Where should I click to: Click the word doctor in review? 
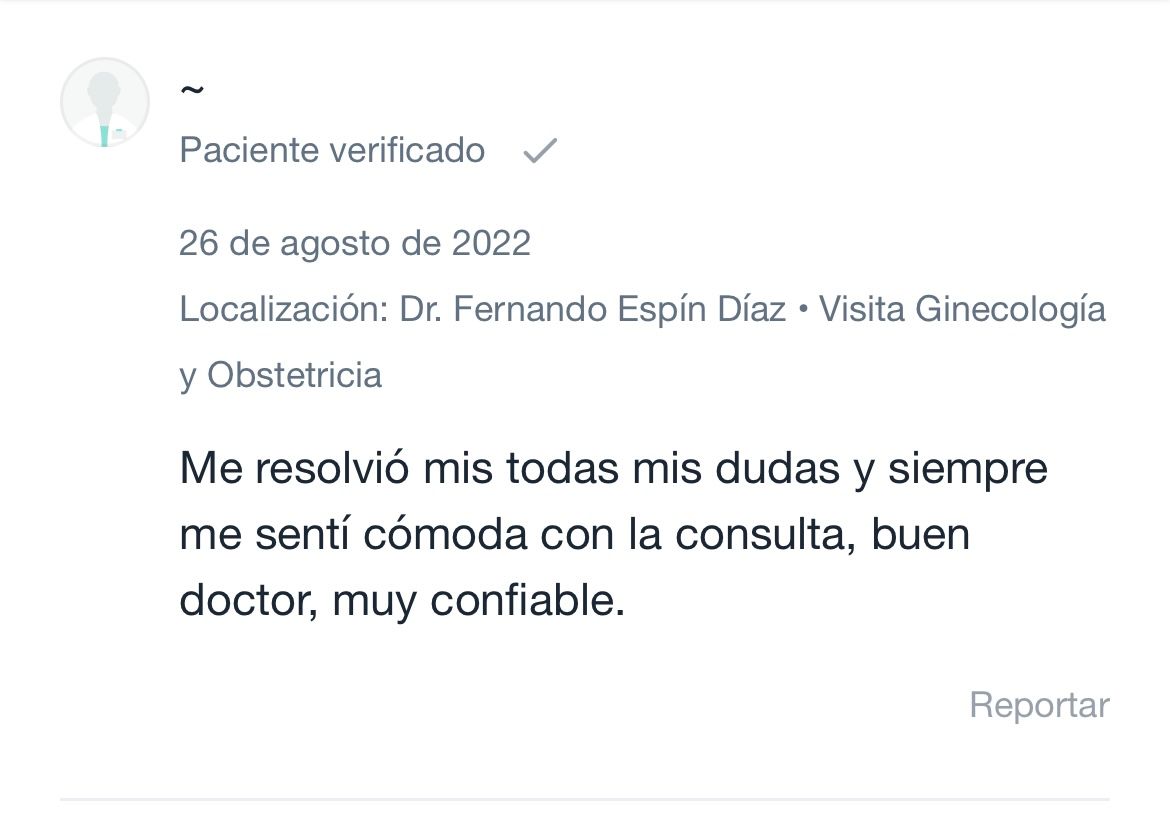point(248,601)
